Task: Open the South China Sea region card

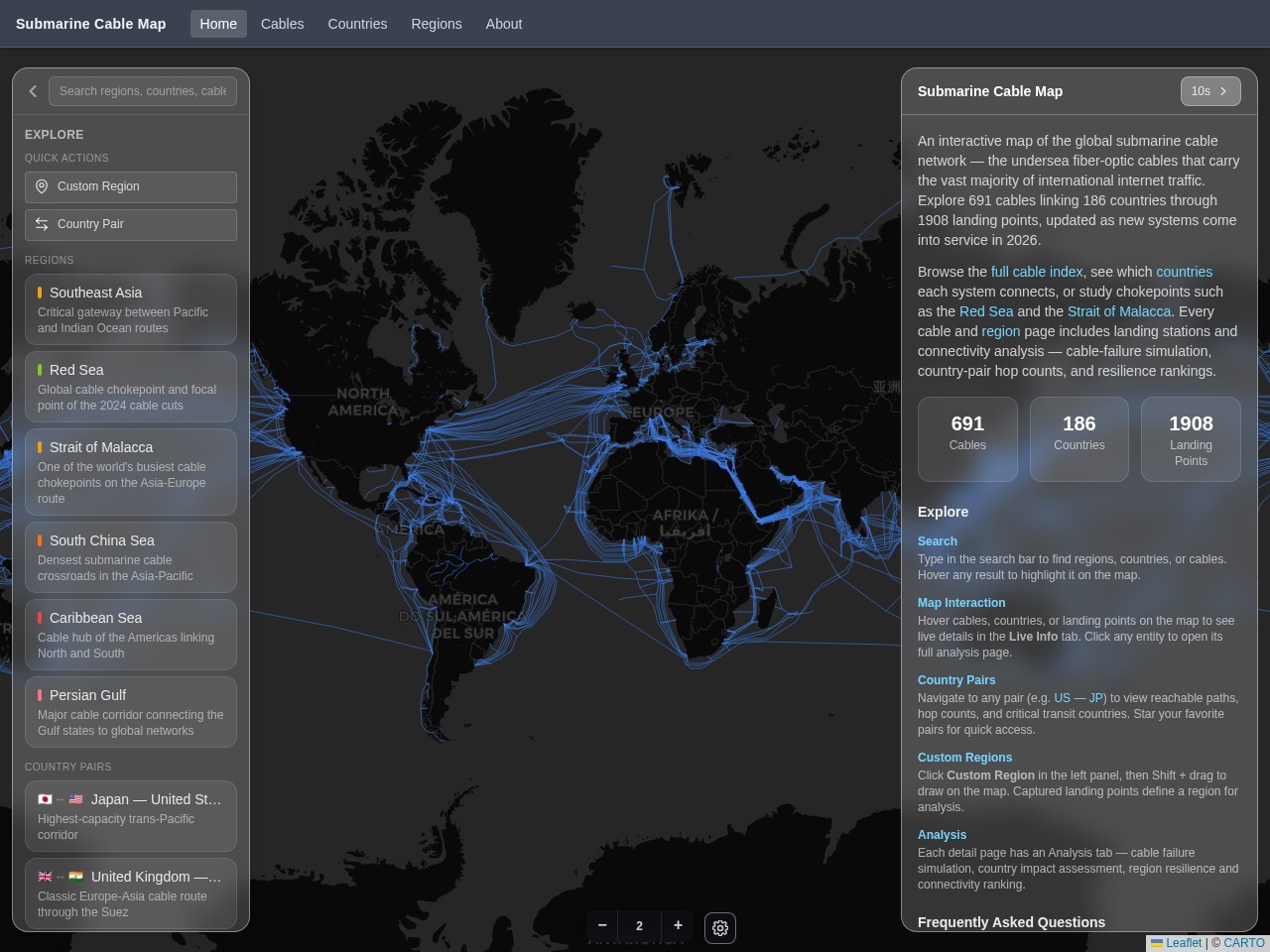Action: 131,557
